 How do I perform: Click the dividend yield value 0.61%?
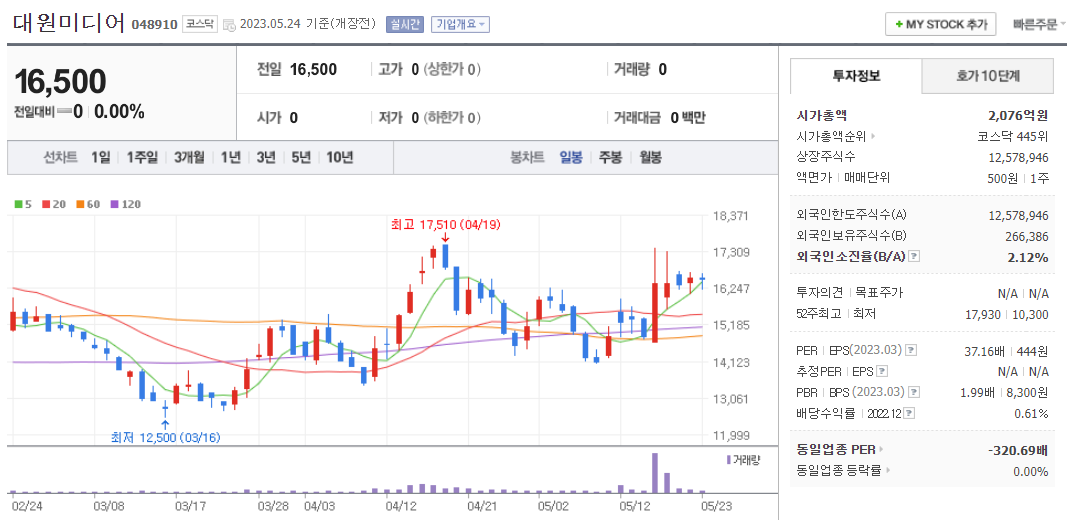click(1030, 414)
